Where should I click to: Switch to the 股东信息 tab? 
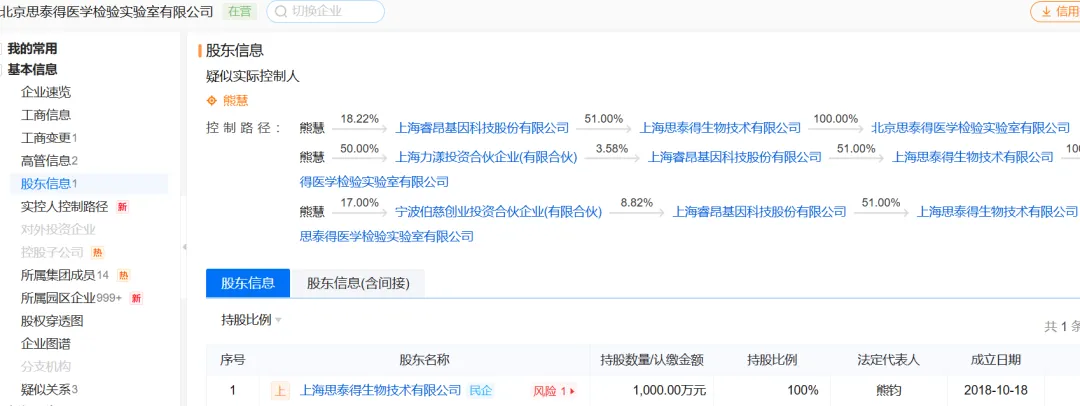pyautogui.click(x=248, y=283)
